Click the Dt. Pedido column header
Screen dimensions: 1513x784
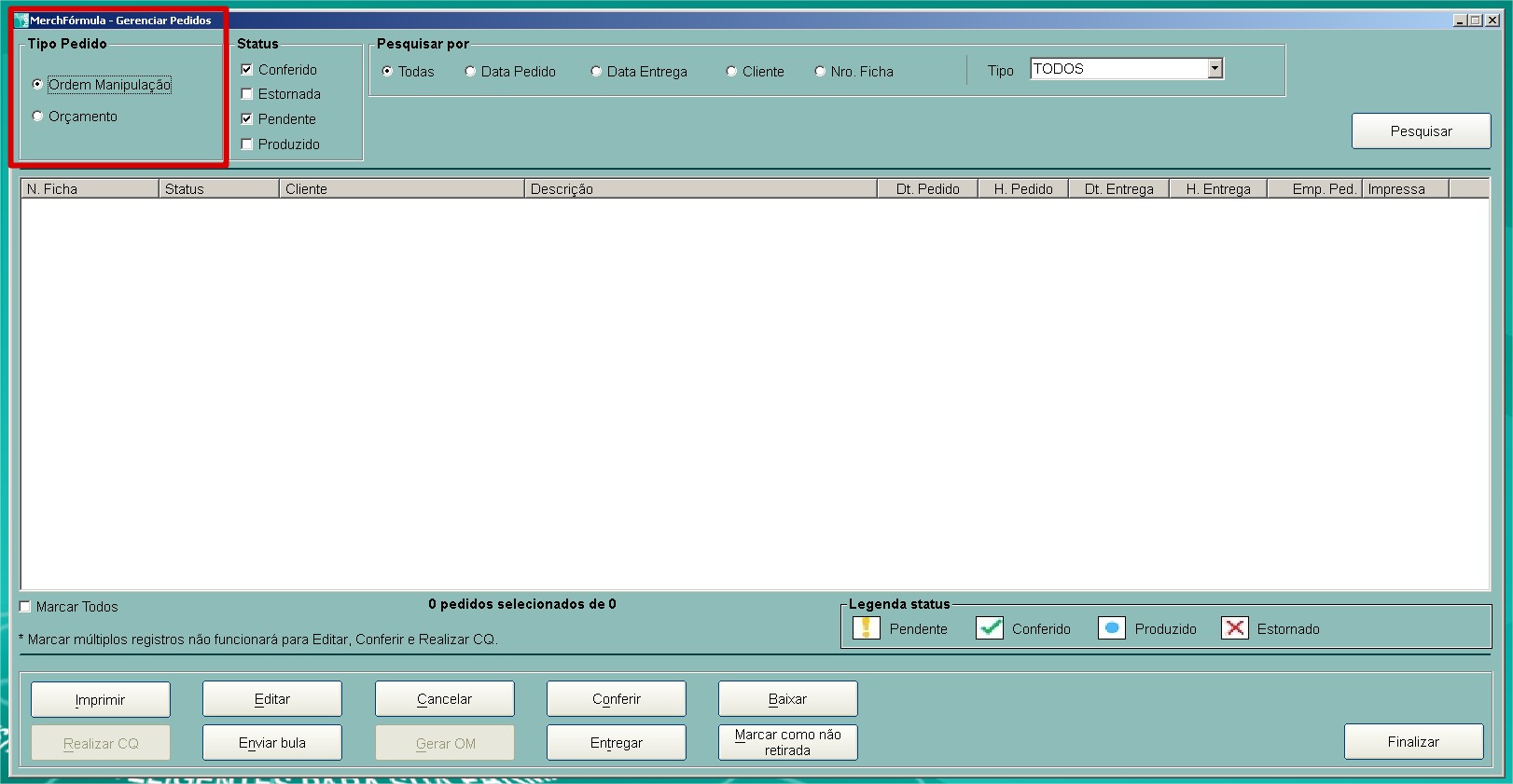click(927, 189)
